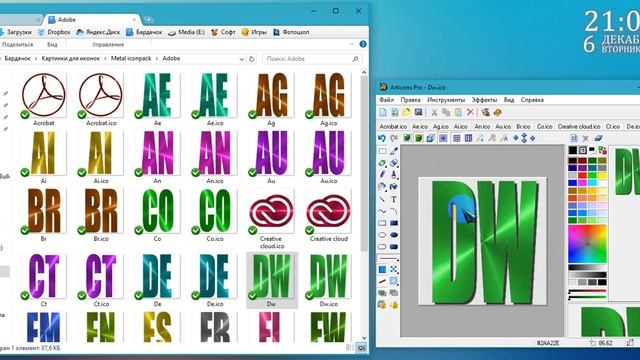Switch Explorer to large icons view in status bar
This screenshot has height=360, width=640.
[x=362, y=348]
